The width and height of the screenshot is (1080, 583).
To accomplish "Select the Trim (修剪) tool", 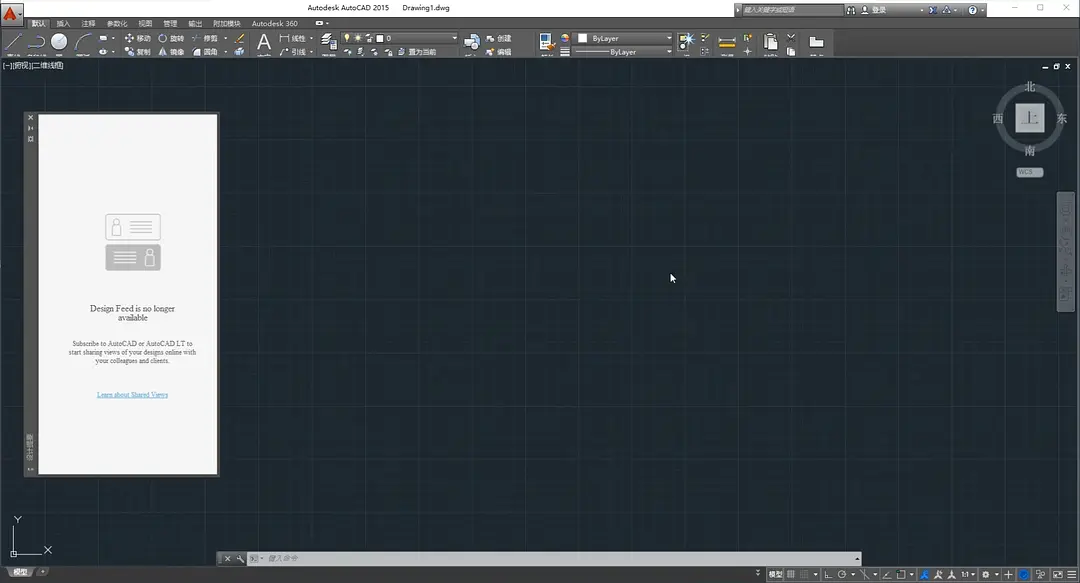I will coord(205,39).
